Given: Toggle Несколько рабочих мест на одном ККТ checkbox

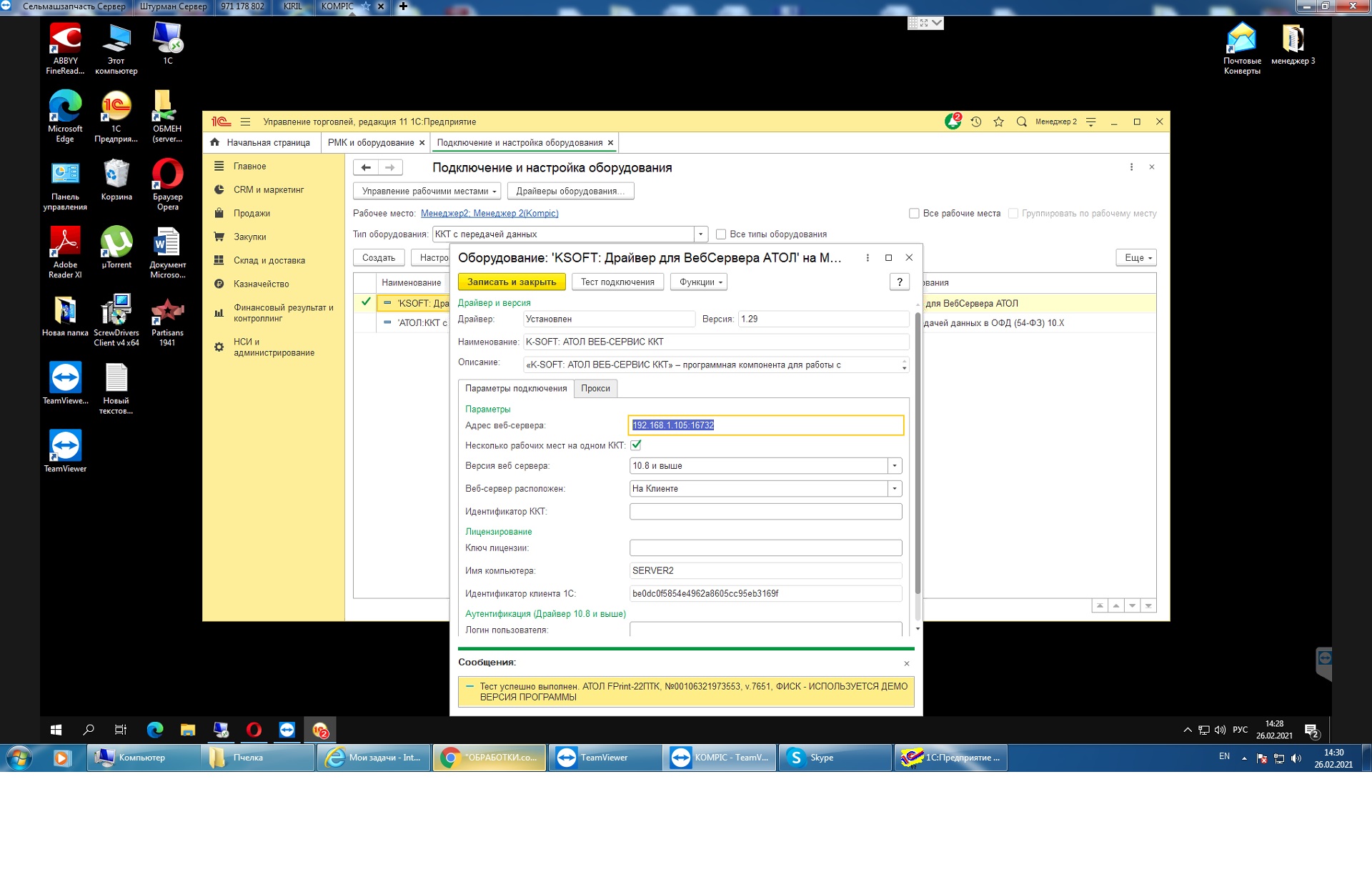Looking at the screenshot, I should [636, 445].
